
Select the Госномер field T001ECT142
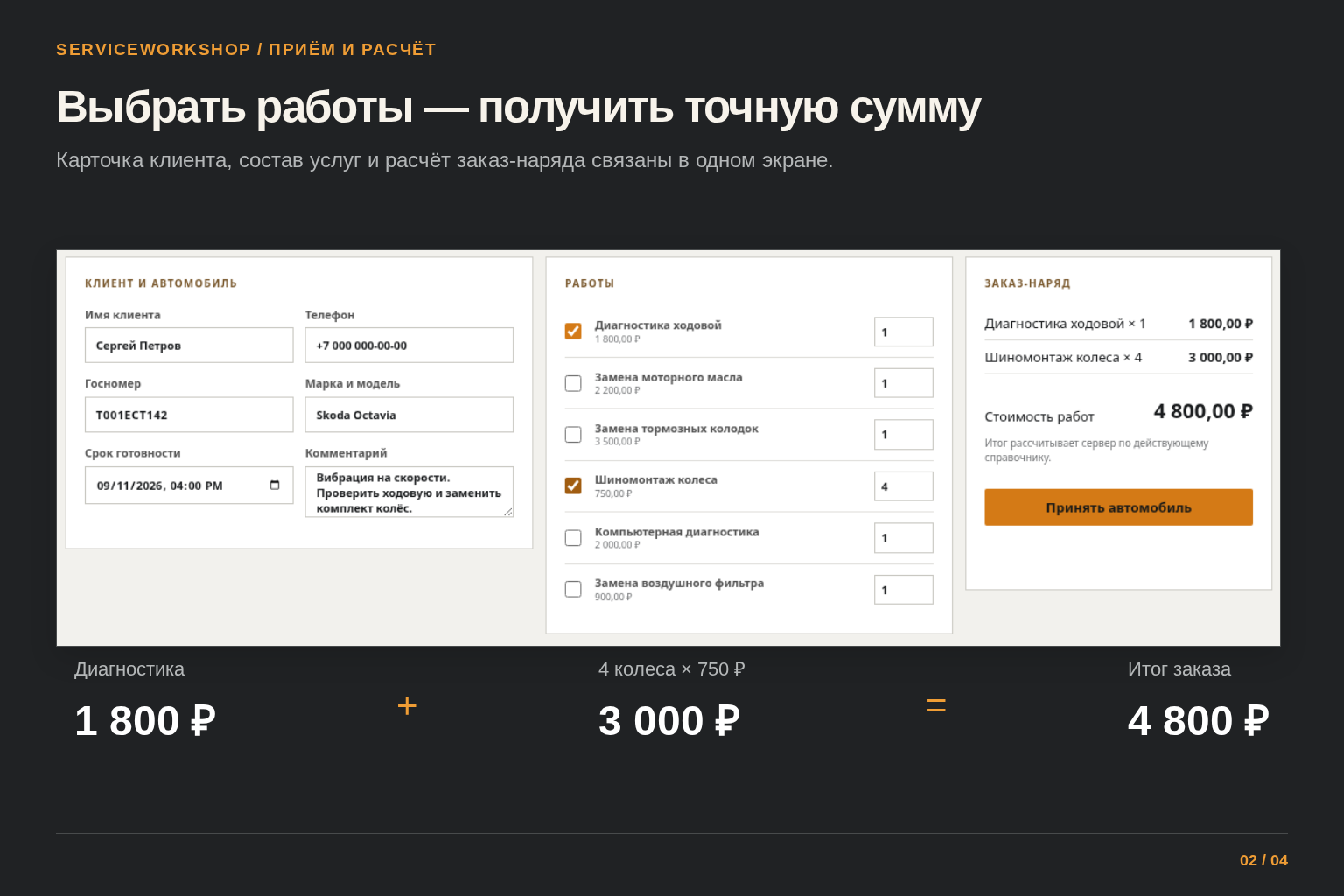[x=189, y=415]
